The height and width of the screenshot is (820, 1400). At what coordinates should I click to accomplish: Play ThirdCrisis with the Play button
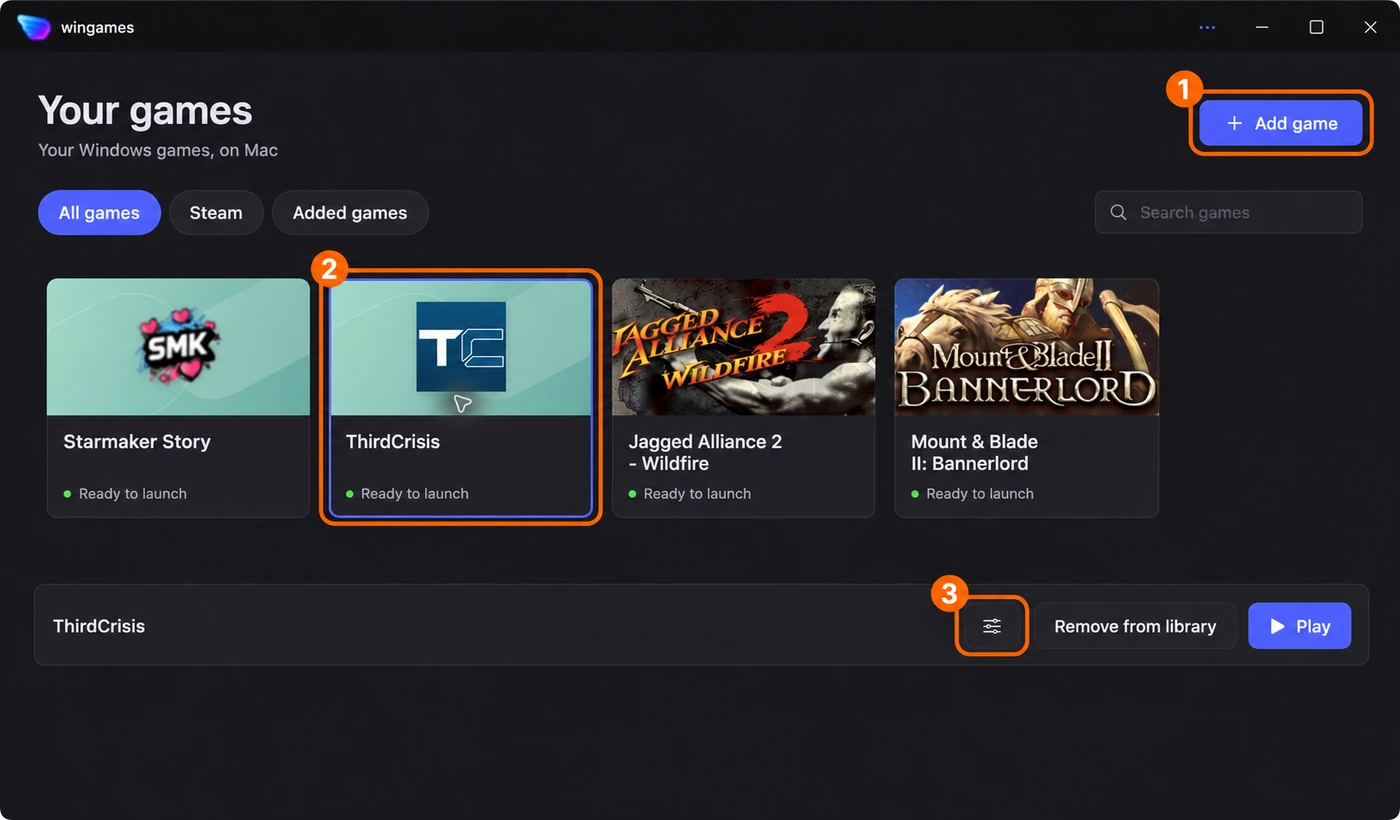pyautogui.click(x=1300, y=626)
